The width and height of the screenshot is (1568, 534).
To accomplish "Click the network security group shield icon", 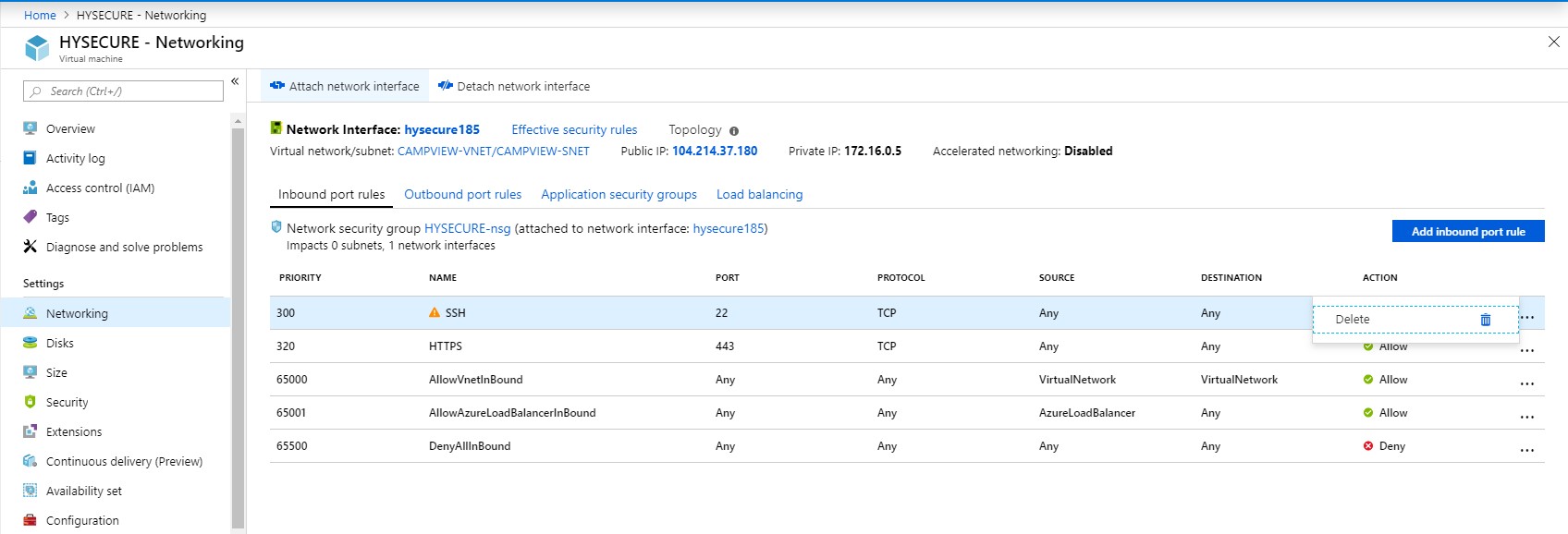I will [x=276, y=226].
